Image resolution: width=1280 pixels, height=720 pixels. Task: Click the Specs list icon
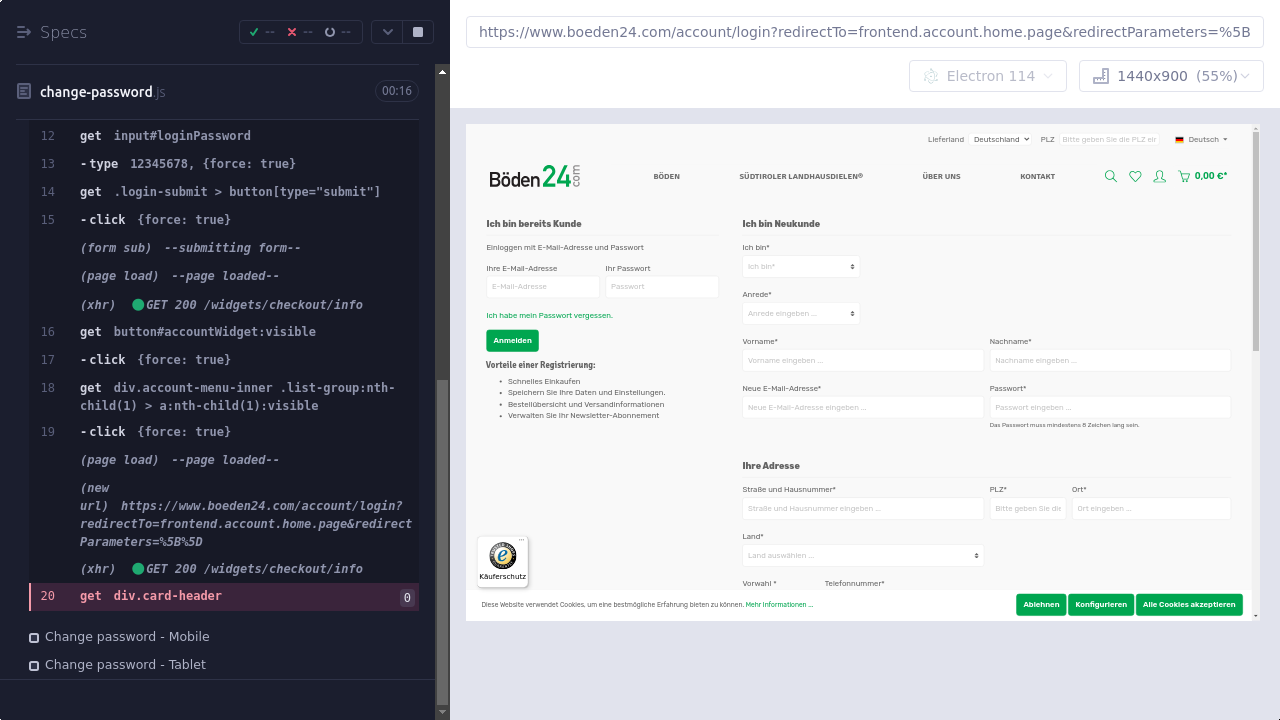(24, 32)
